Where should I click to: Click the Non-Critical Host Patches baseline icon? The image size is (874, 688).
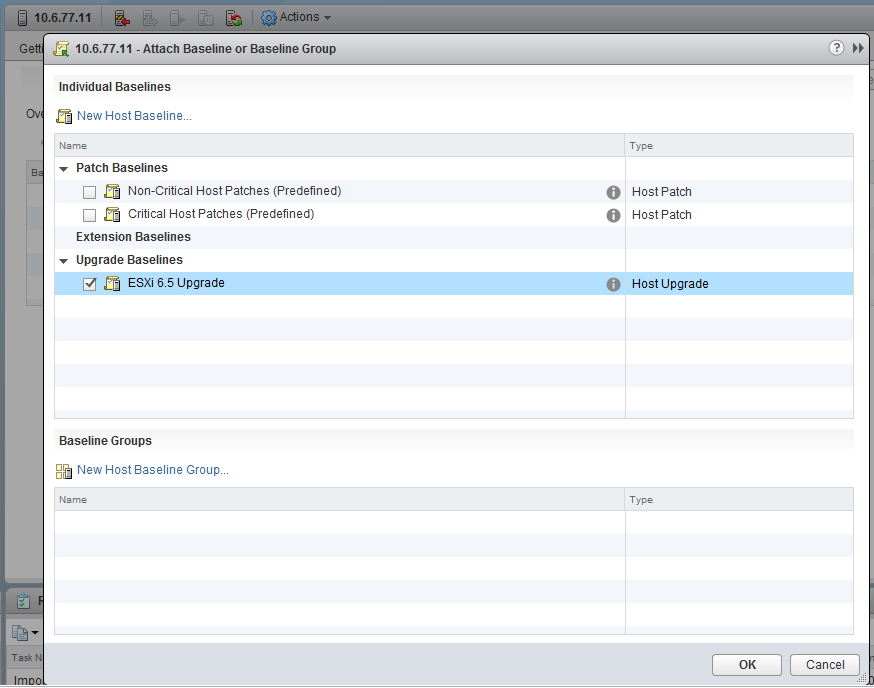click(112, 191)
